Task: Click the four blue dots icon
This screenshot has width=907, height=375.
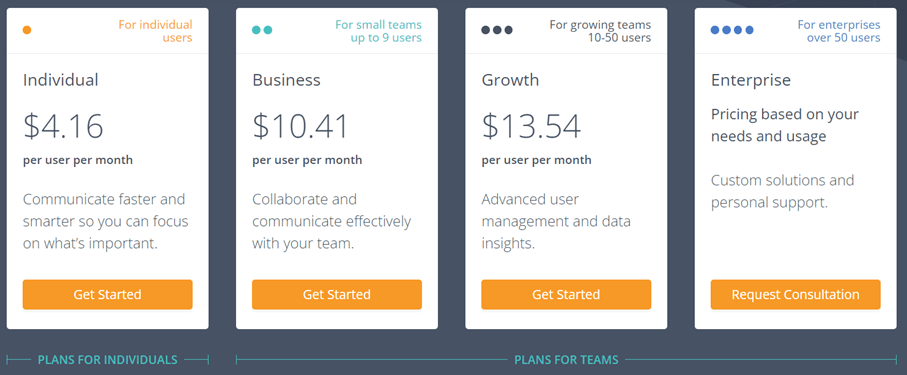Action: coord(732,30)
